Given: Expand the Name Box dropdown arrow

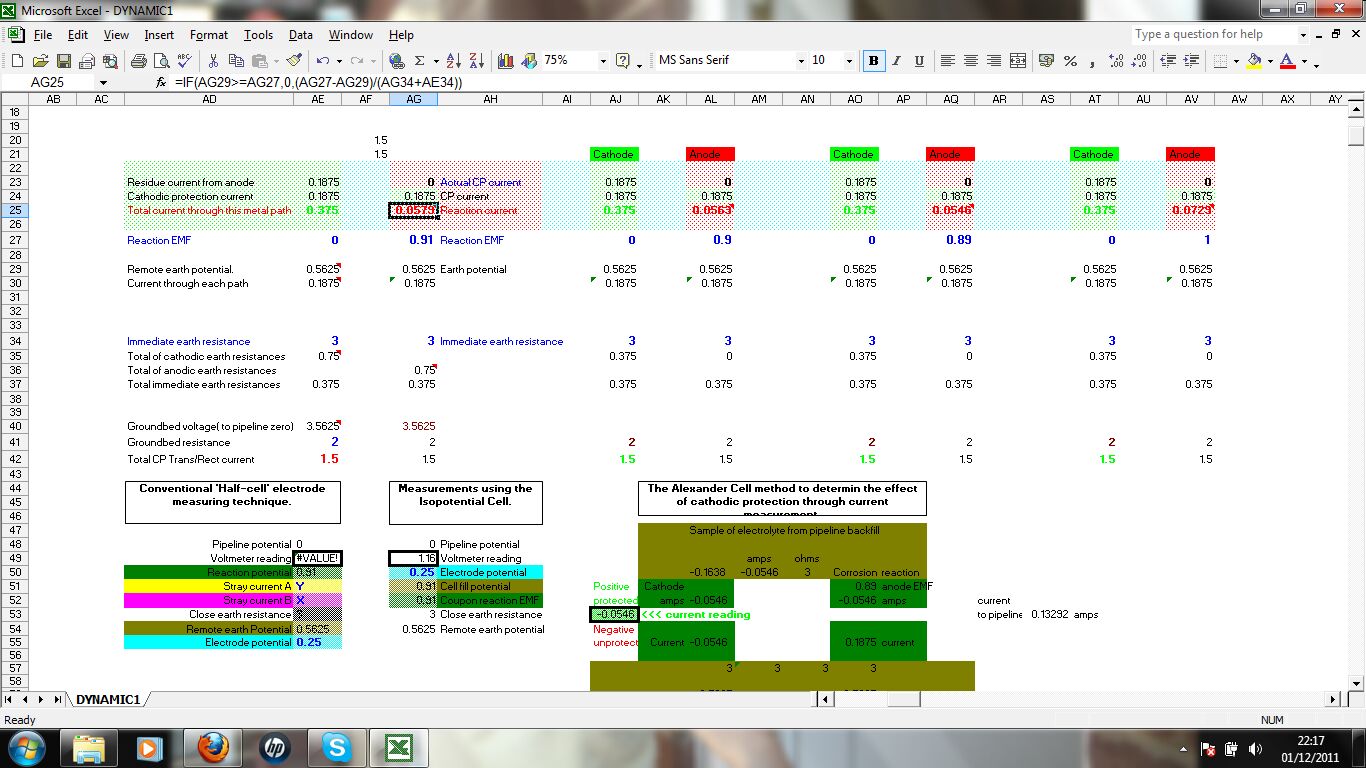Looking at the screenshot, I should pos(102,83).
